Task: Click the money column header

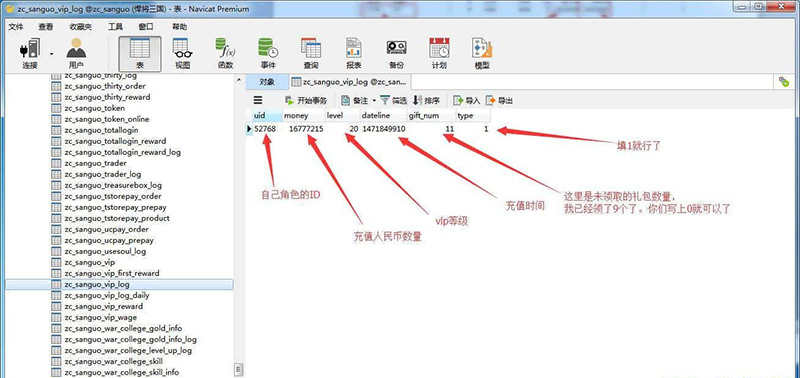Action: pyautogui.click(x=304, y=116)
